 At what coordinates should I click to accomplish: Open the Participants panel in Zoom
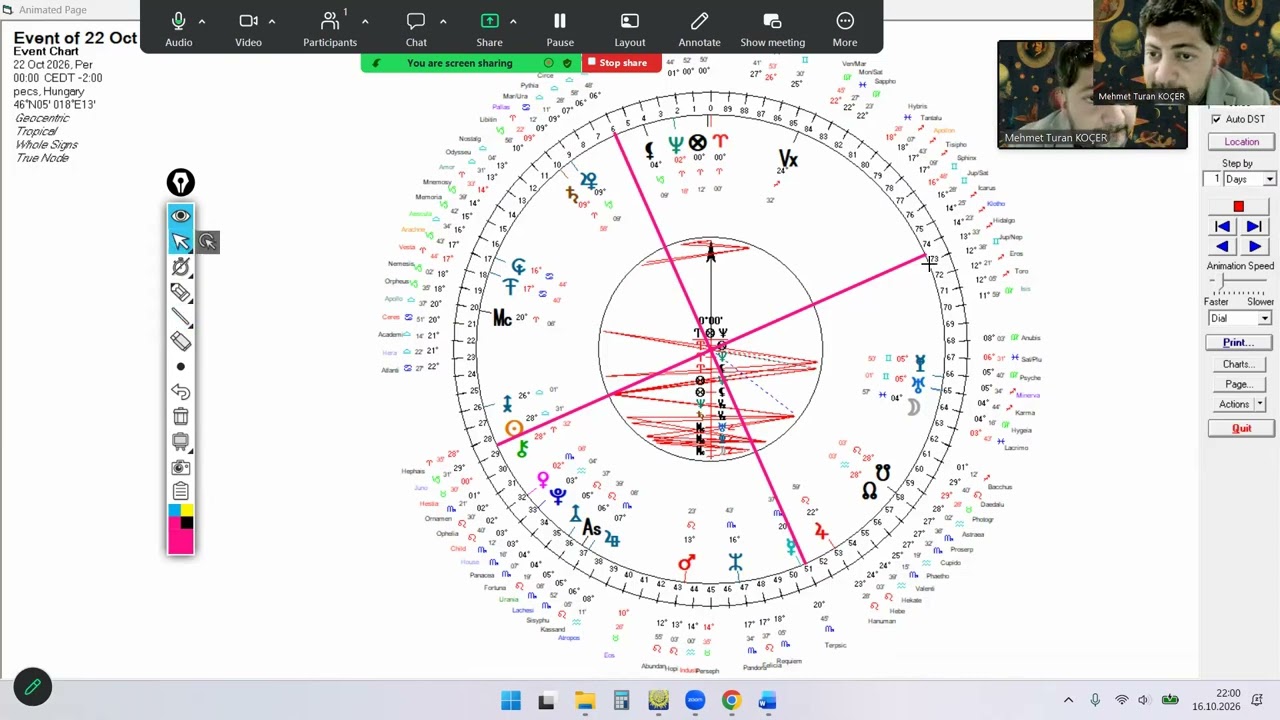330,28
